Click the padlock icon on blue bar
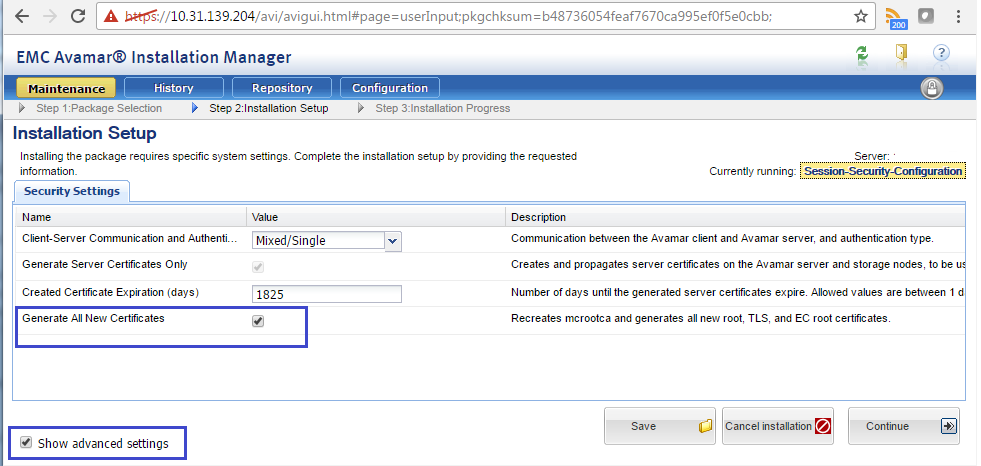Screen dimensions: 981x466 tap(931, 88)
